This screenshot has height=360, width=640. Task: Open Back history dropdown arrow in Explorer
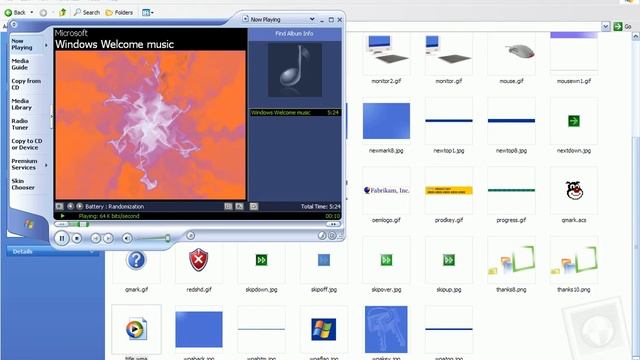[x=31, y=13]
